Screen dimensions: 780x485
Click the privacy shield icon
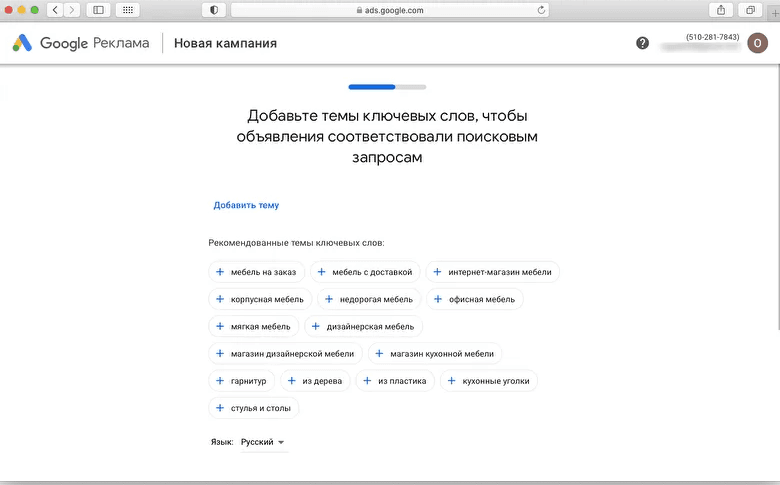tap(214, 10)
